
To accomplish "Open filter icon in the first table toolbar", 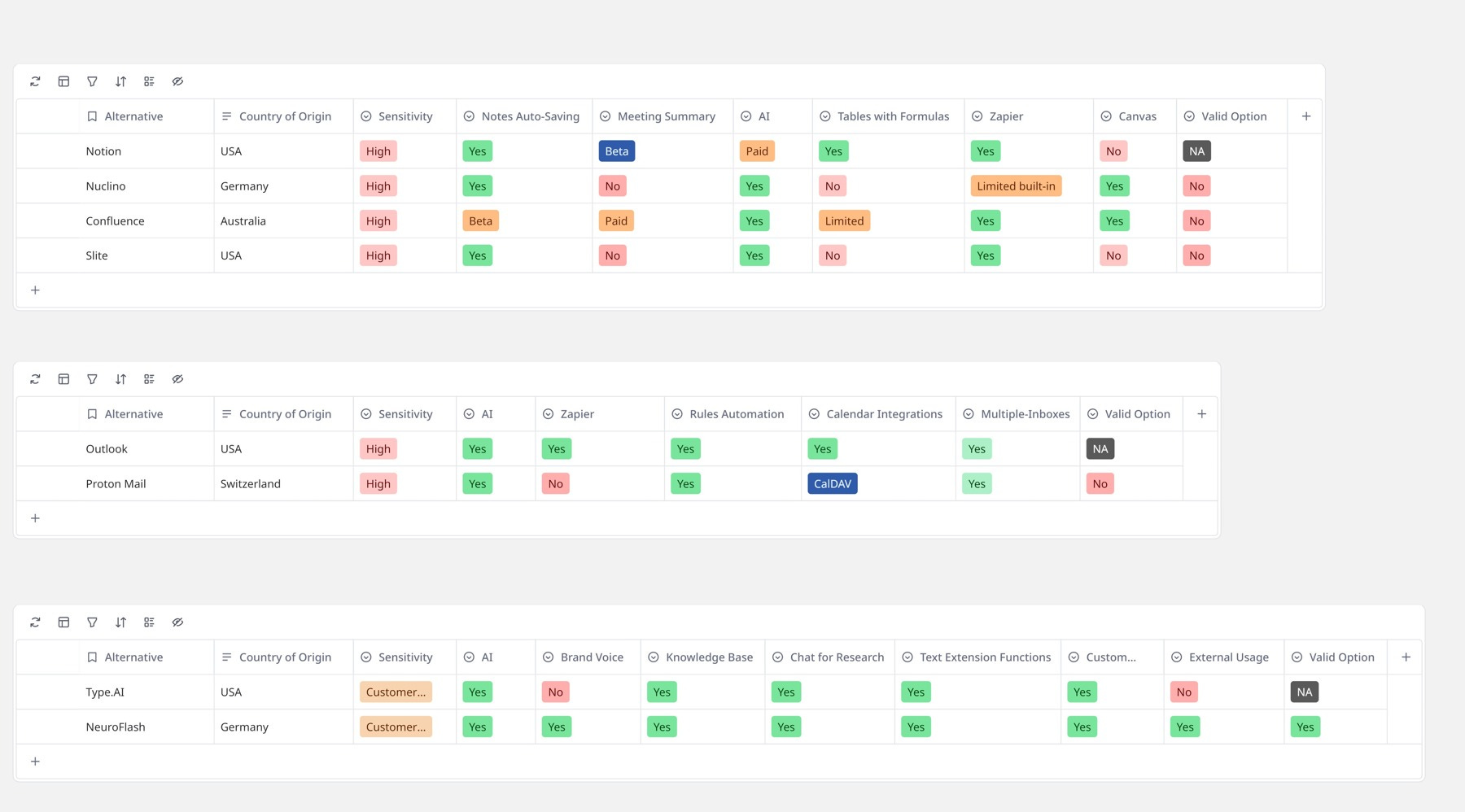I will tap(92, 81).
